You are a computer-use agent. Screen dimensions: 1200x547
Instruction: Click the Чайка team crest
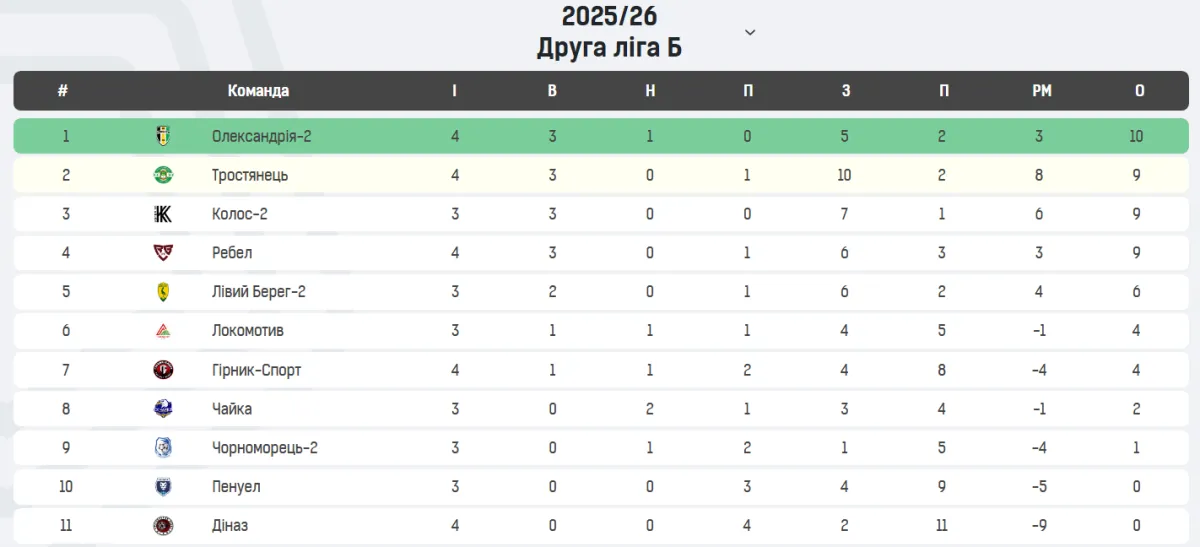(163, 409)
